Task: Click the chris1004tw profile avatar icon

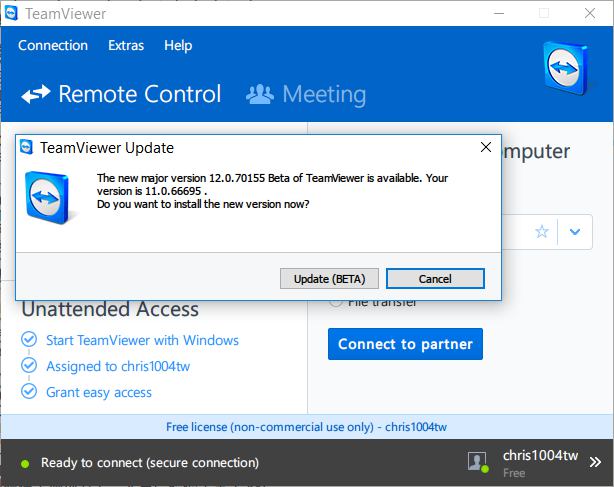Action: 478,462
